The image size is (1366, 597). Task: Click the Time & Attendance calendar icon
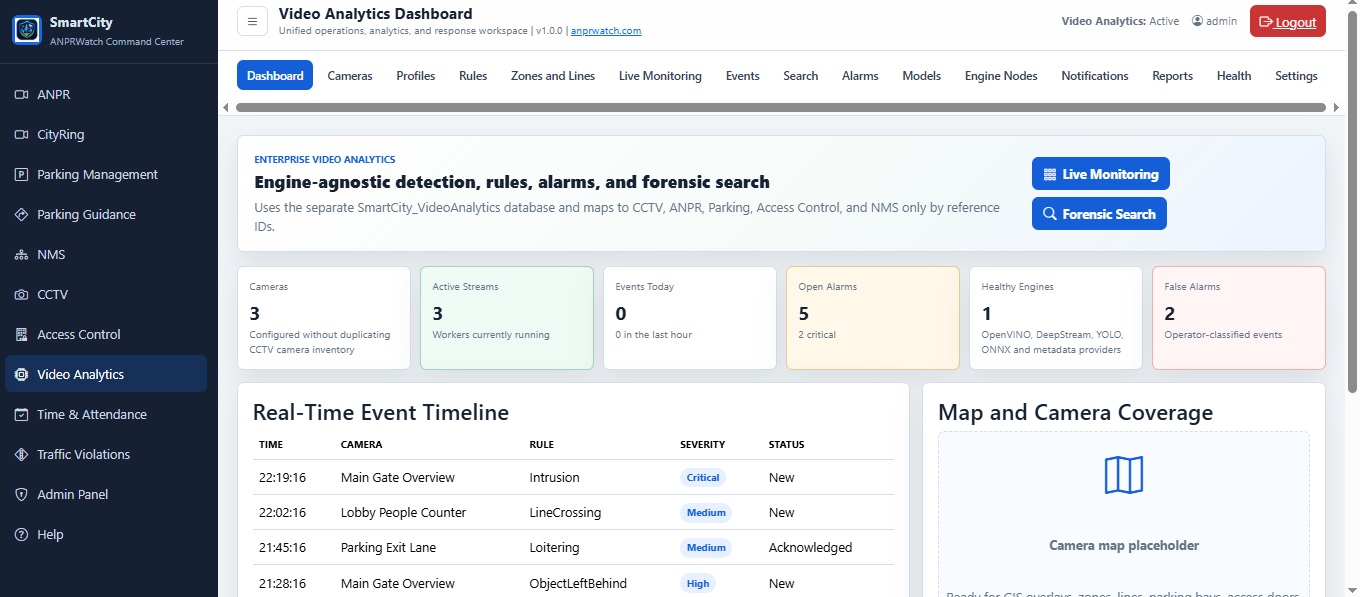pos(21,415)
